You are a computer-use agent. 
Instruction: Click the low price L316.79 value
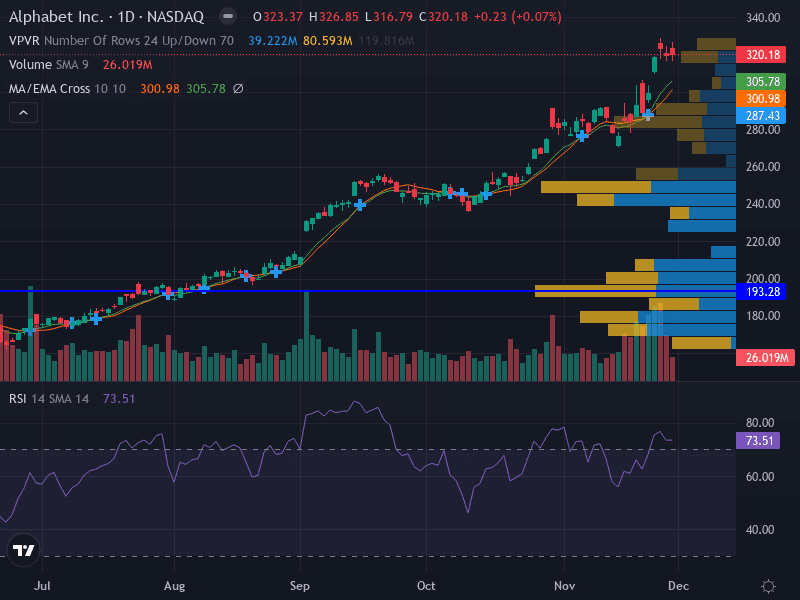point(389,17)
